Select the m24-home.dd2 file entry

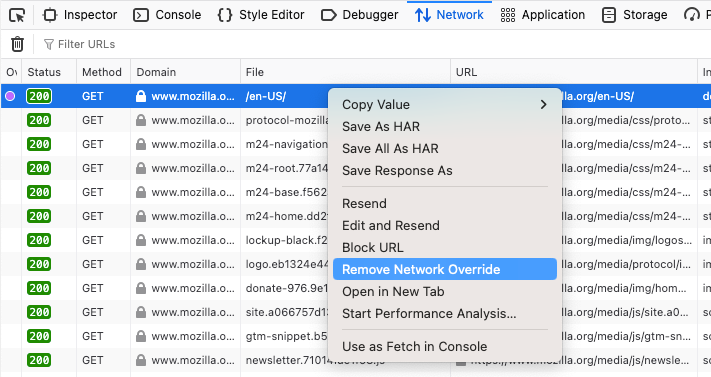pos(287,216)
